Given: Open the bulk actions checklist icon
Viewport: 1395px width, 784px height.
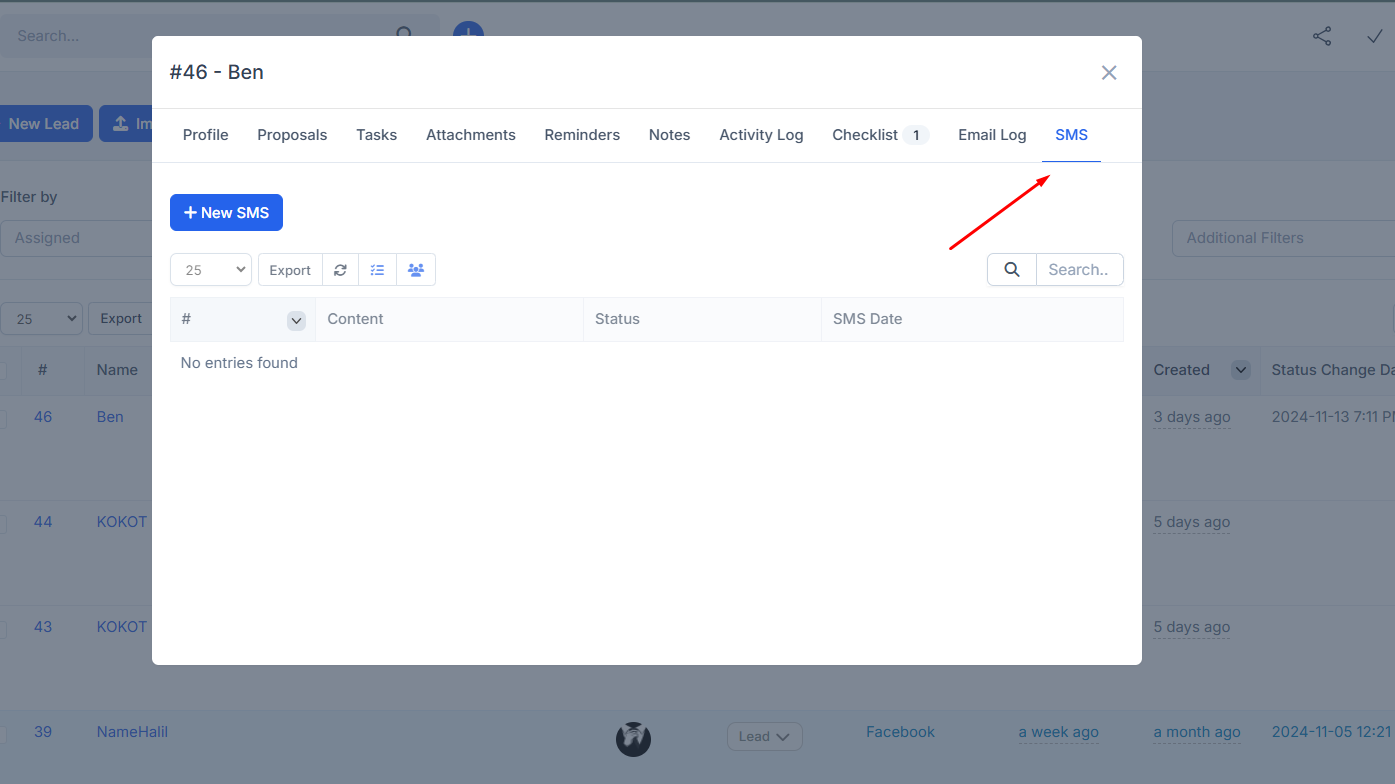Looking at the screenshot, I should 377,269.
